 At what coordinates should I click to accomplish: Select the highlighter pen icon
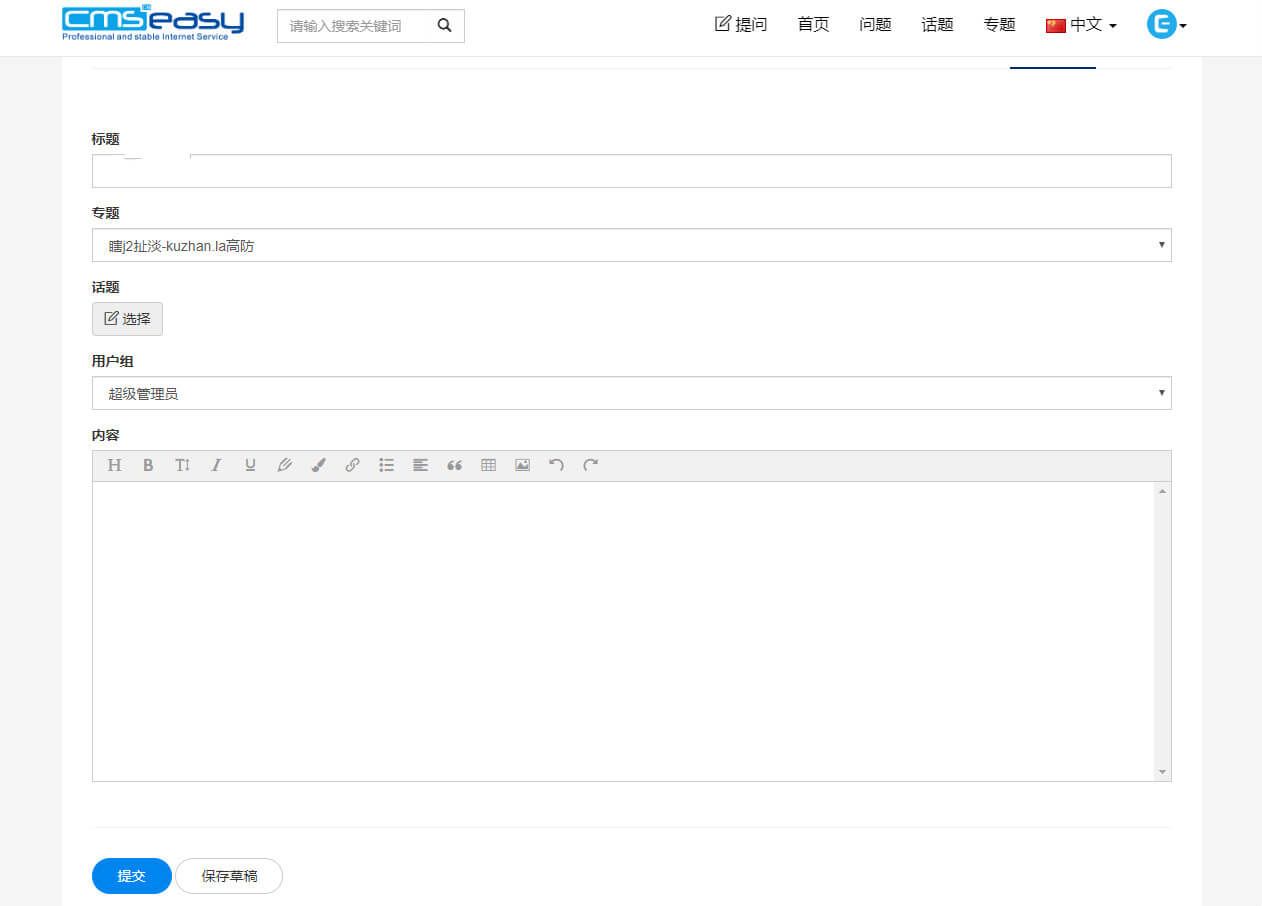pyautogui.click(x=285, y=464)
